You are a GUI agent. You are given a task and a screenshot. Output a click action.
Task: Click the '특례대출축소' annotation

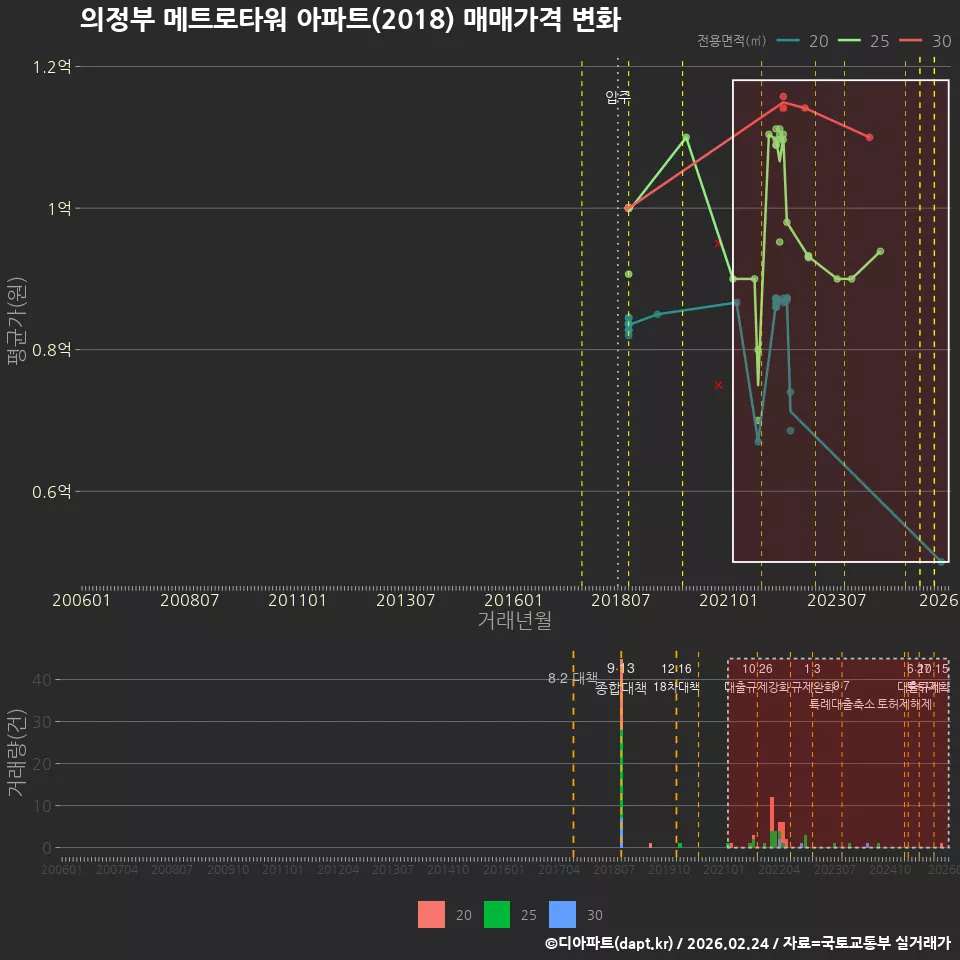(842, 704)
